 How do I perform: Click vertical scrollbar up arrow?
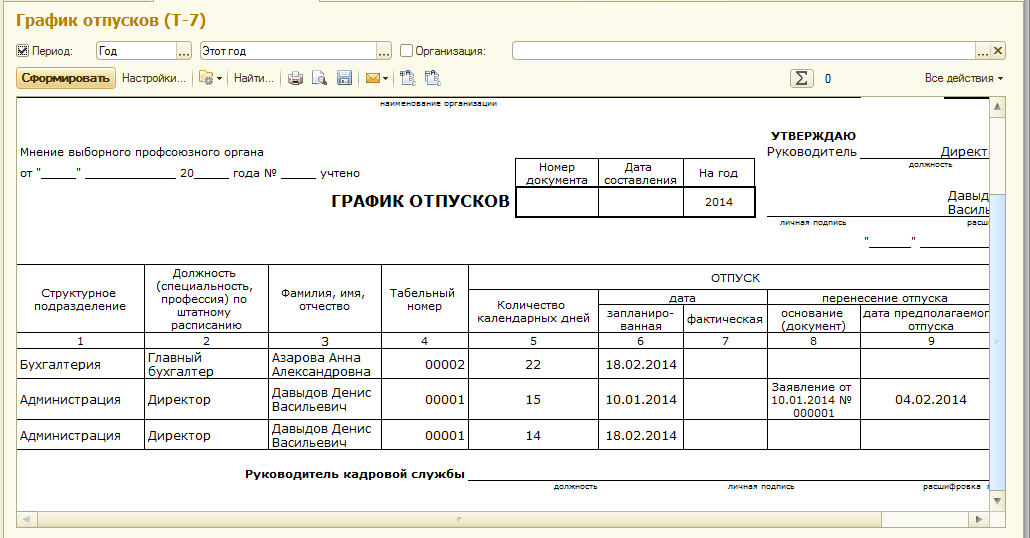point(997,106)
